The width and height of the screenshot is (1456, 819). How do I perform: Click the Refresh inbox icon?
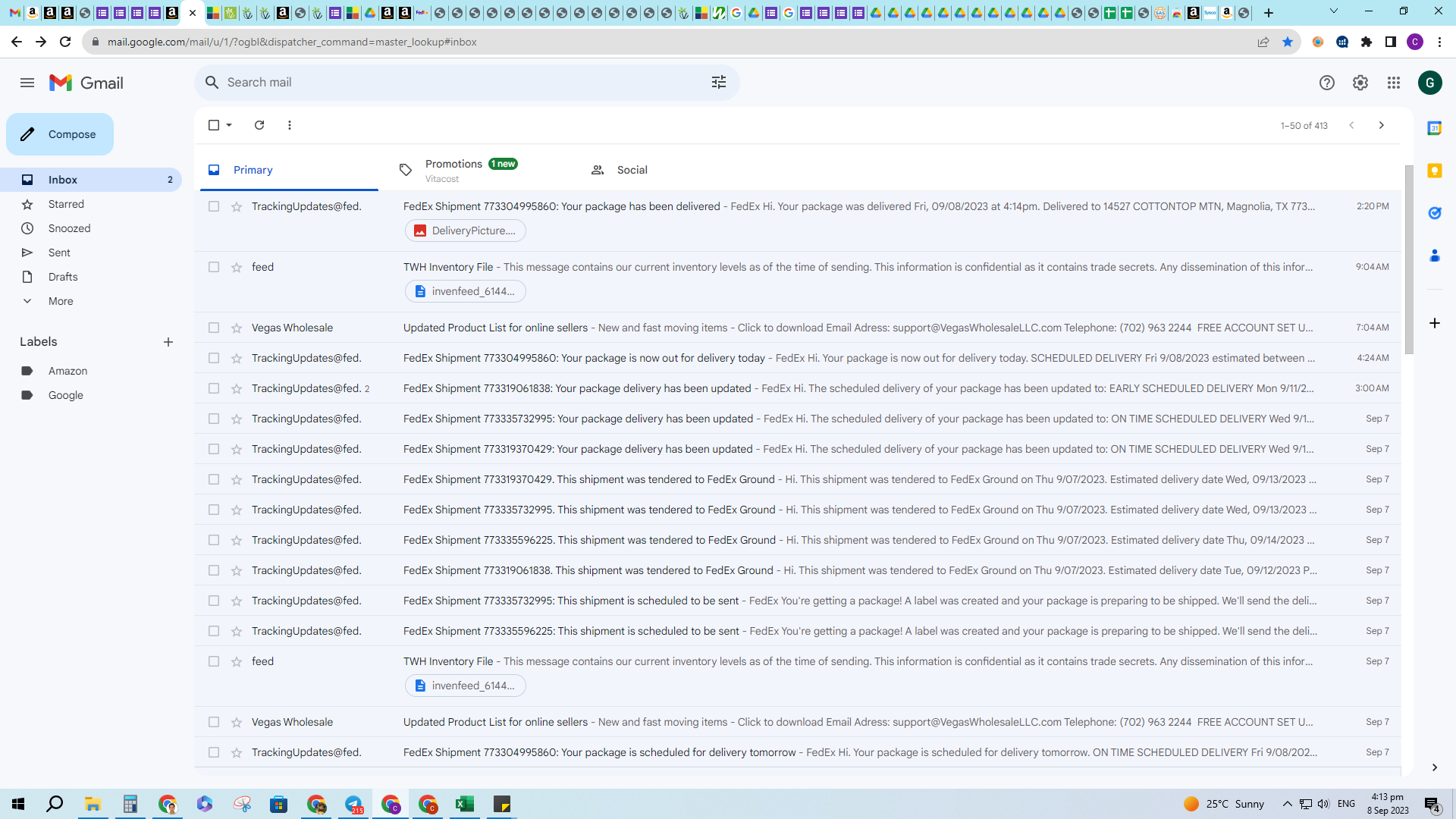coord(259,125)
